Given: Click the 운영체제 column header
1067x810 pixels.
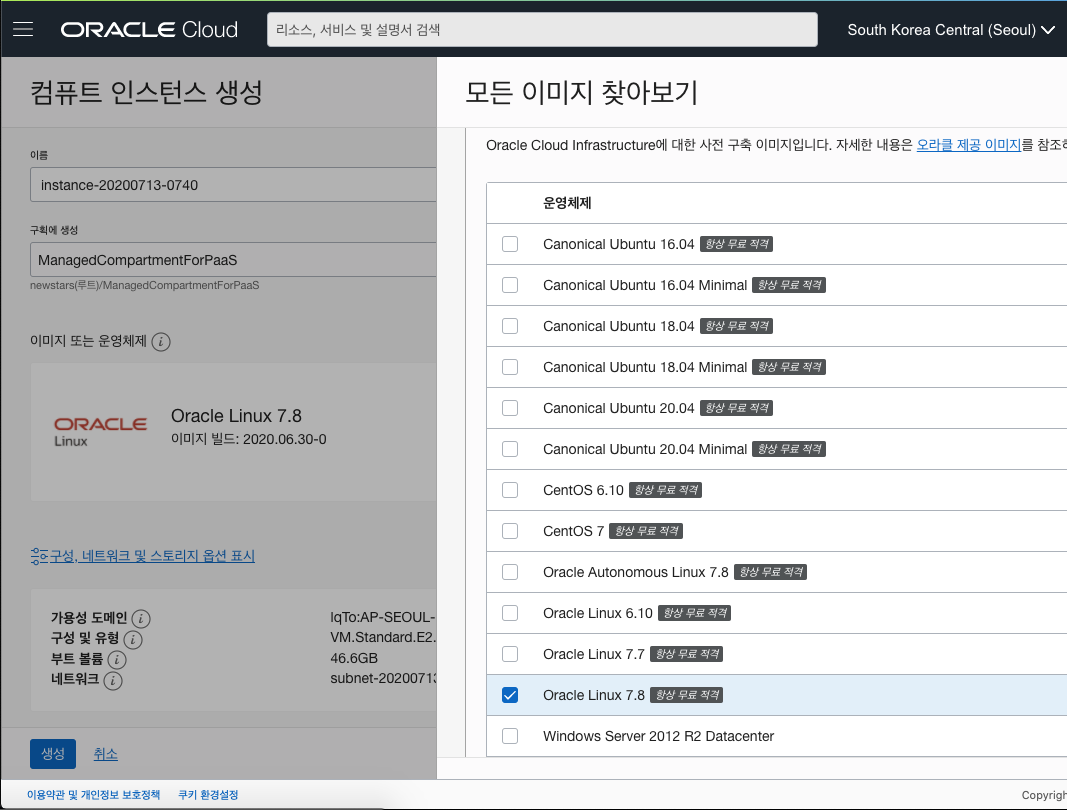Looking at the screenshot, I should tap(567, 203).
